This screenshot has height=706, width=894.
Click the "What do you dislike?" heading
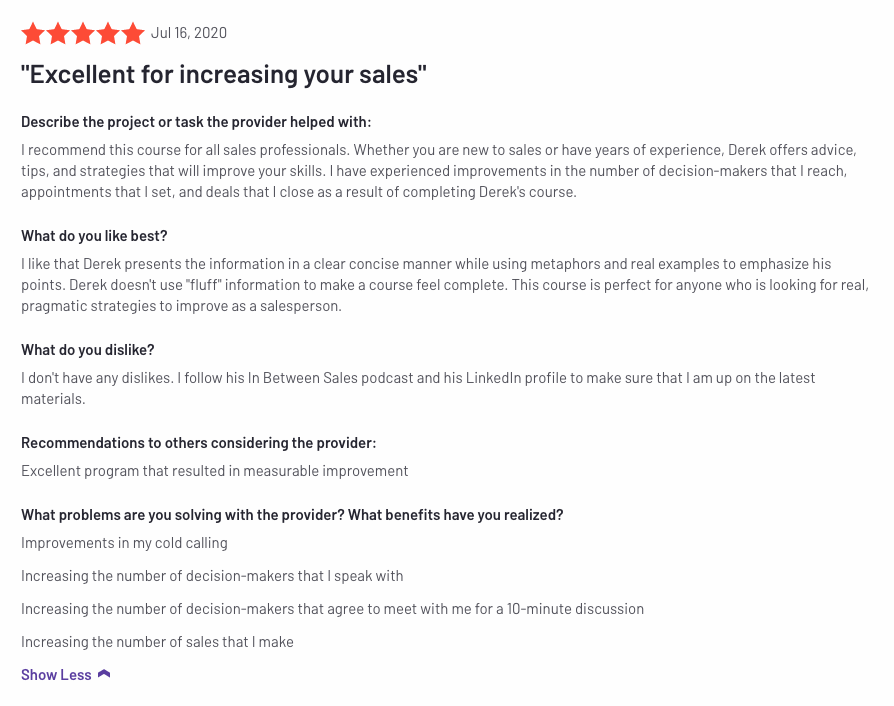click(x=88, y=350)
